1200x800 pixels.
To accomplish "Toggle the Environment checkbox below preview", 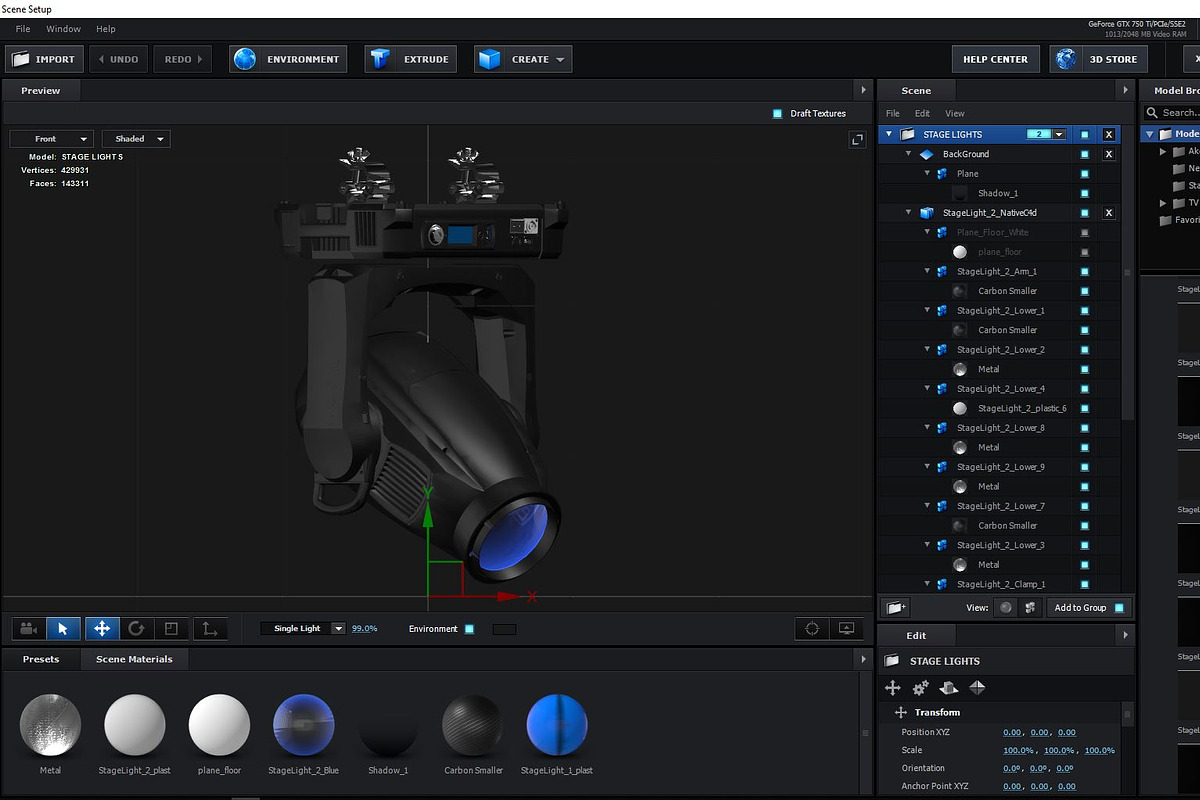I will point(469,629).
